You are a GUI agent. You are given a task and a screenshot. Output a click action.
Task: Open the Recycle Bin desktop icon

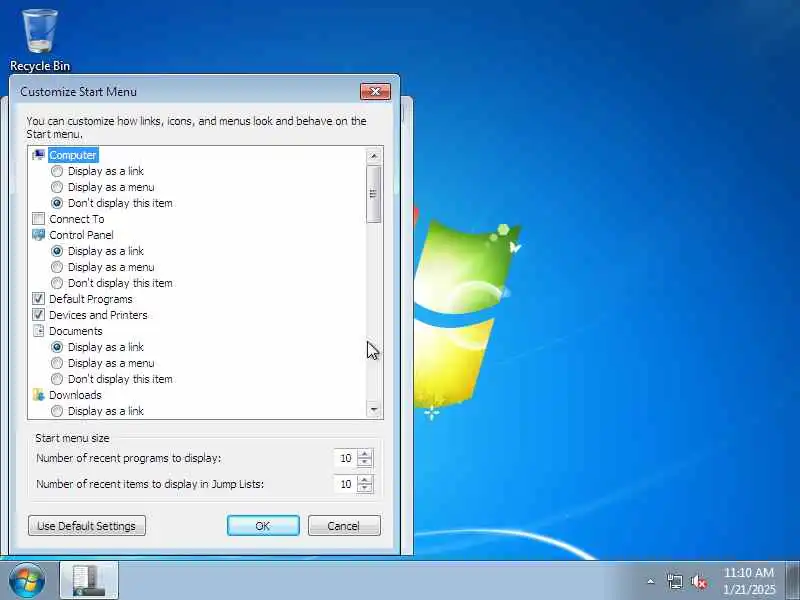click(40, 40)
